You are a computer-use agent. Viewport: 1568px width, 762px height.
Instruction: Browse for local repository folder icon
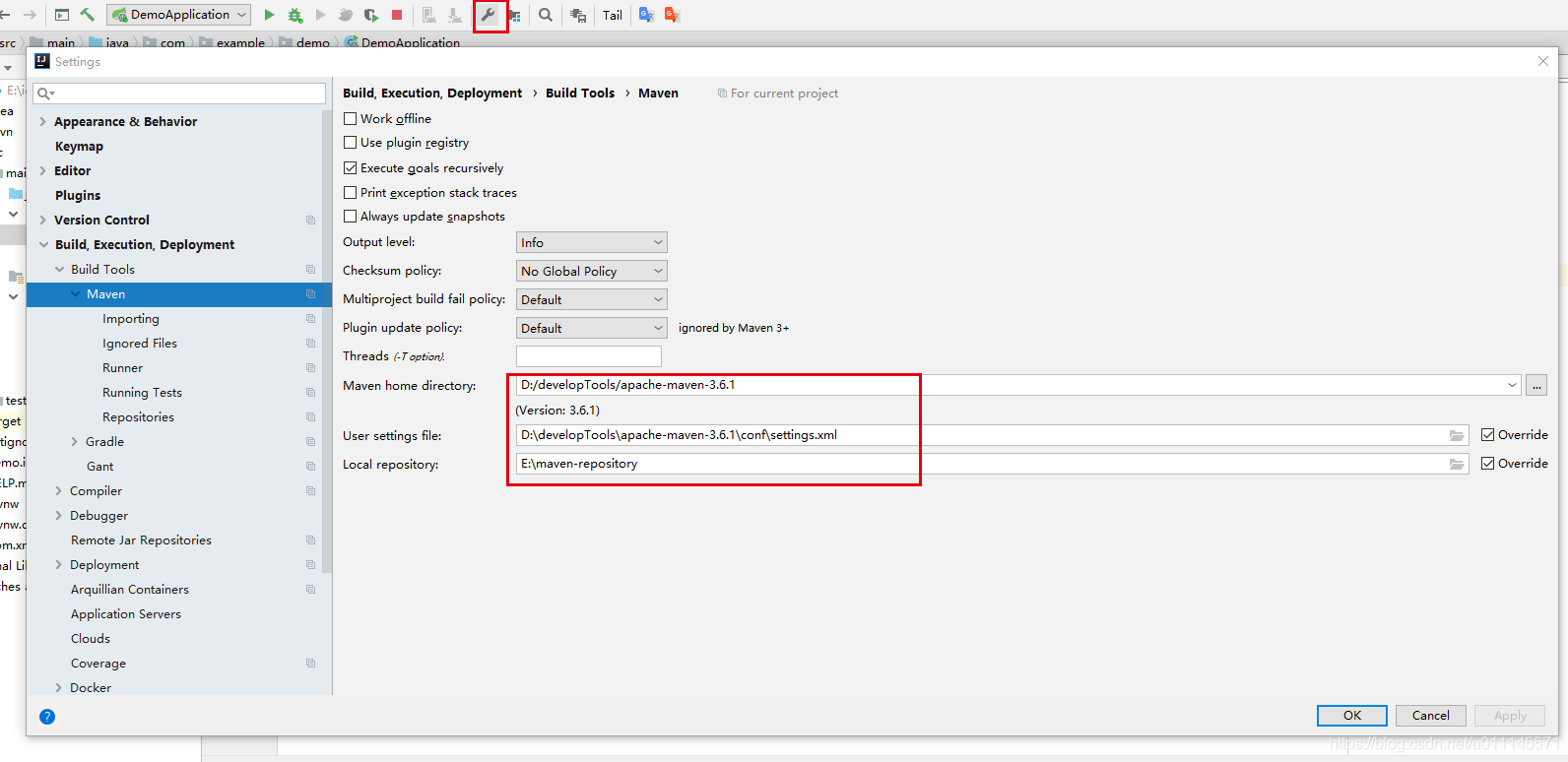1457,464
